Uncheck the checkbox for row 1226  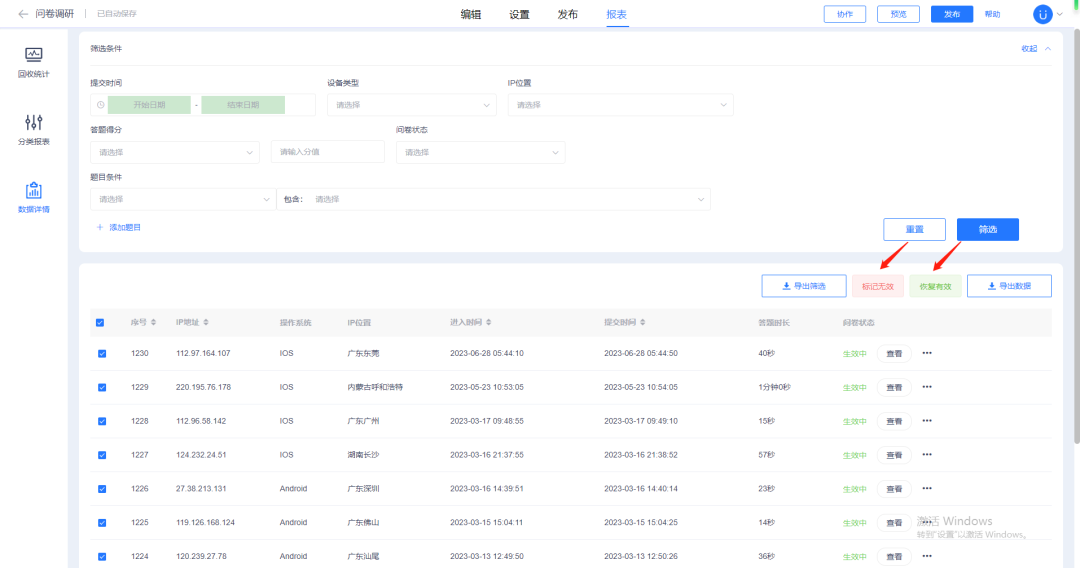click(x=102, y=489)
